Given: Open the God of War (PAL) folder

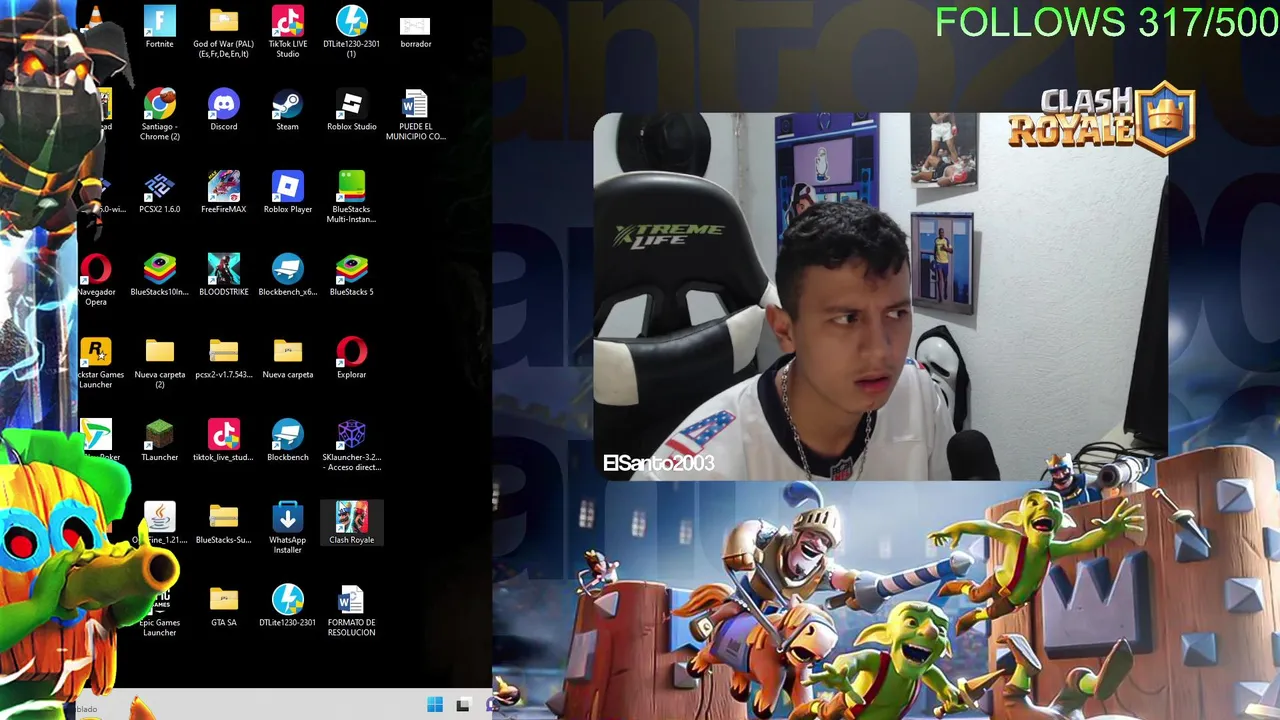Looking at the screenshot, I should point(224,32).
